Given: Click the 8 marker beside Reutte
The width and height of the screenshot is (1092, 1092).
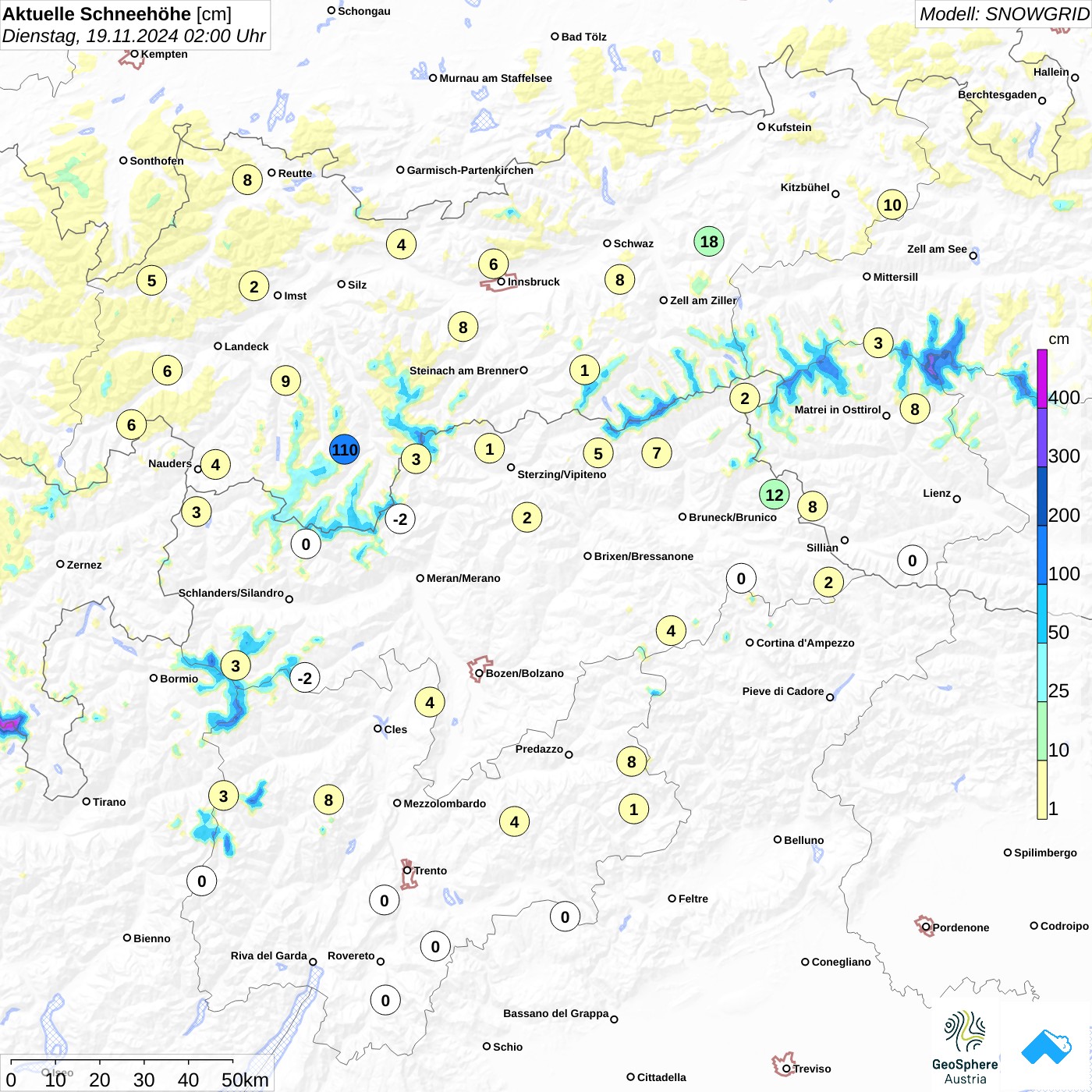Looking at the screenshot, I should click(x=247, y=180).
